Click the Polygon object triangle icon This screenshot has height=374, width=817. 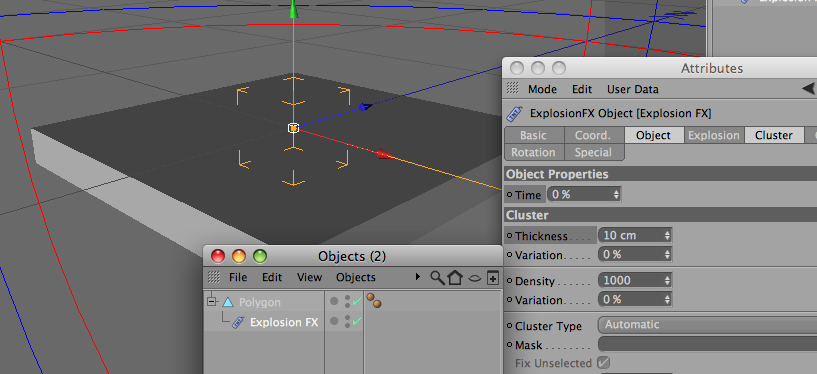(228, 302)
